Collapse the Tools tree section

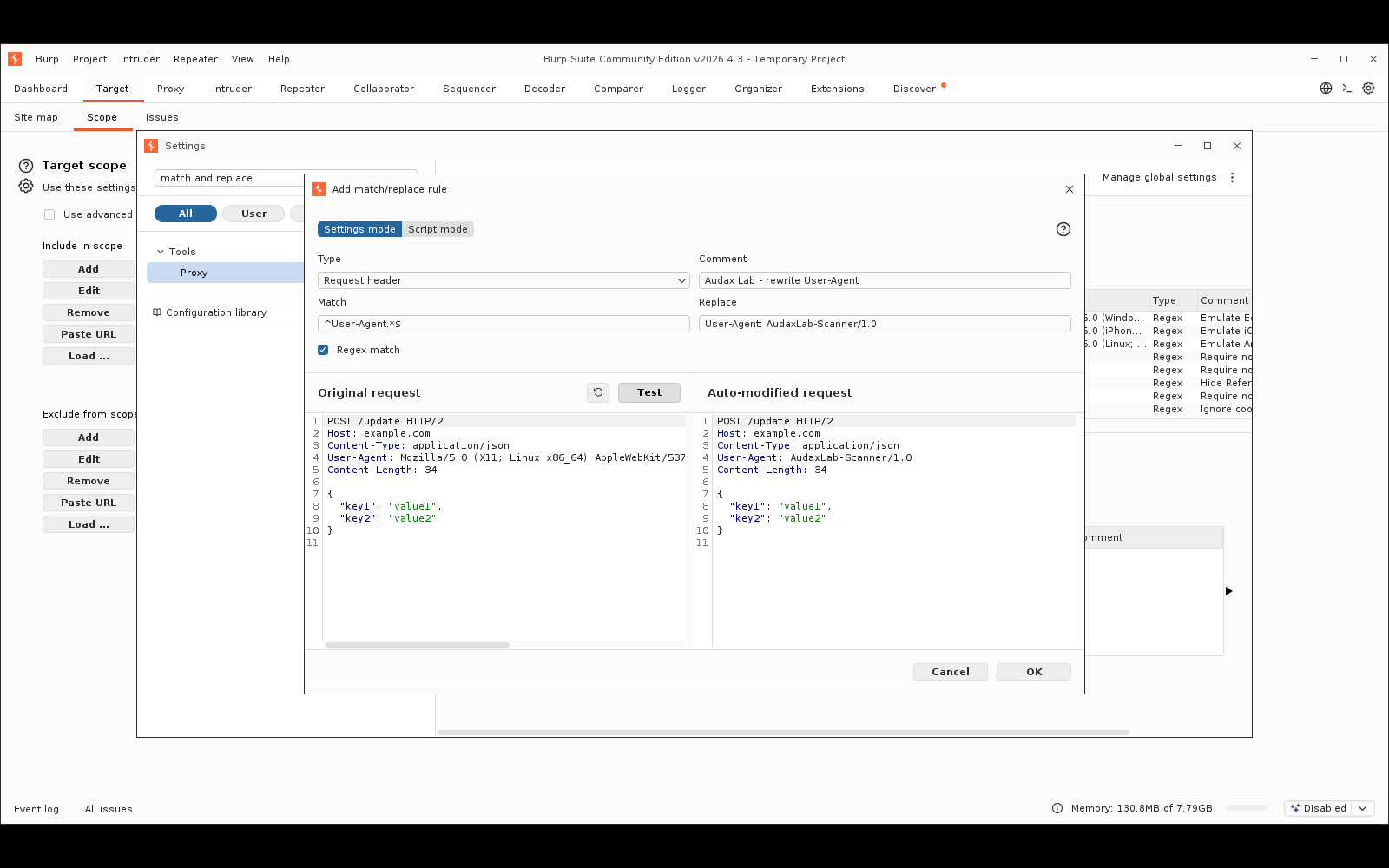click(161, 252)
